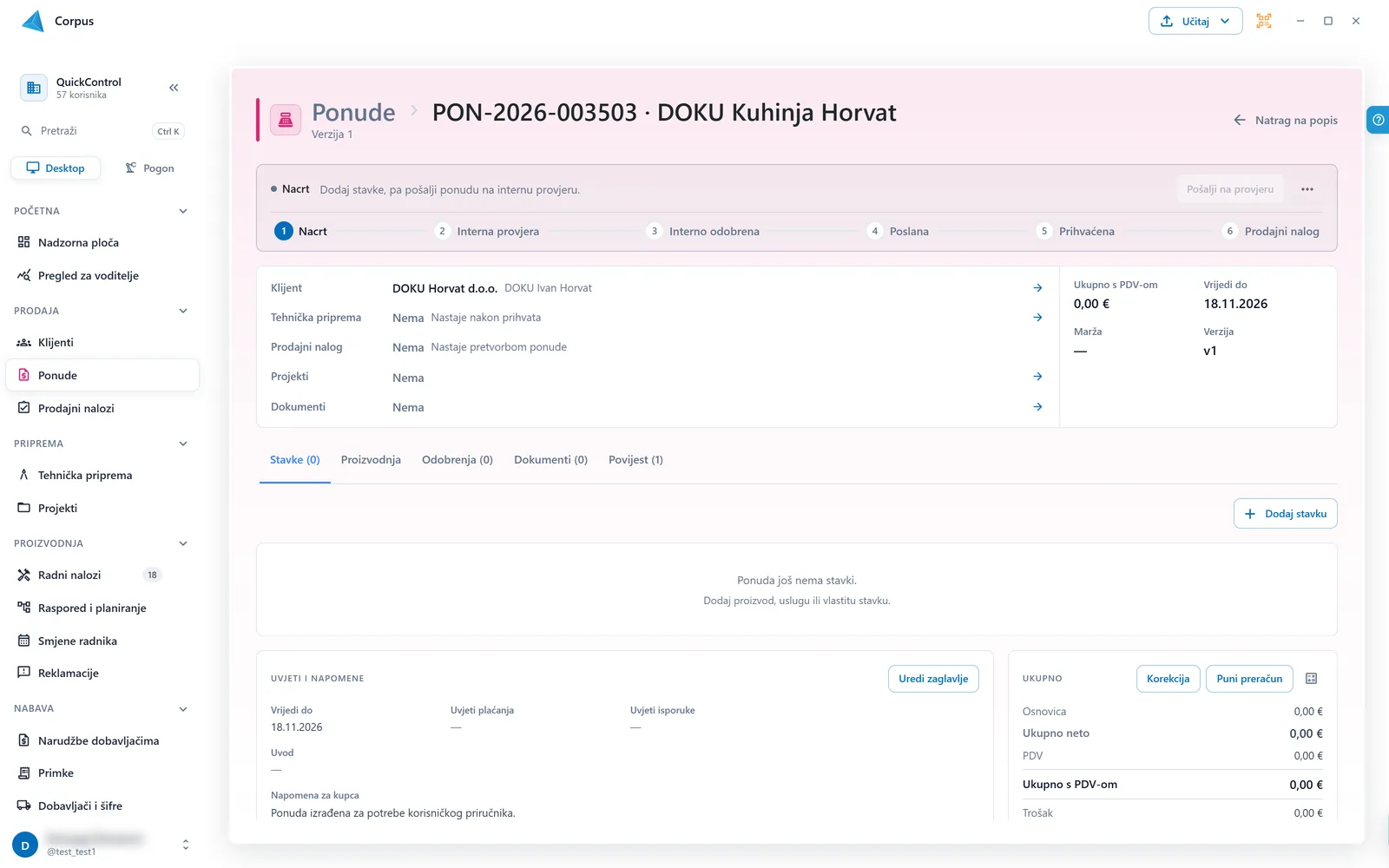Collapse the PROIZVODNJA section

coord(183,543)
